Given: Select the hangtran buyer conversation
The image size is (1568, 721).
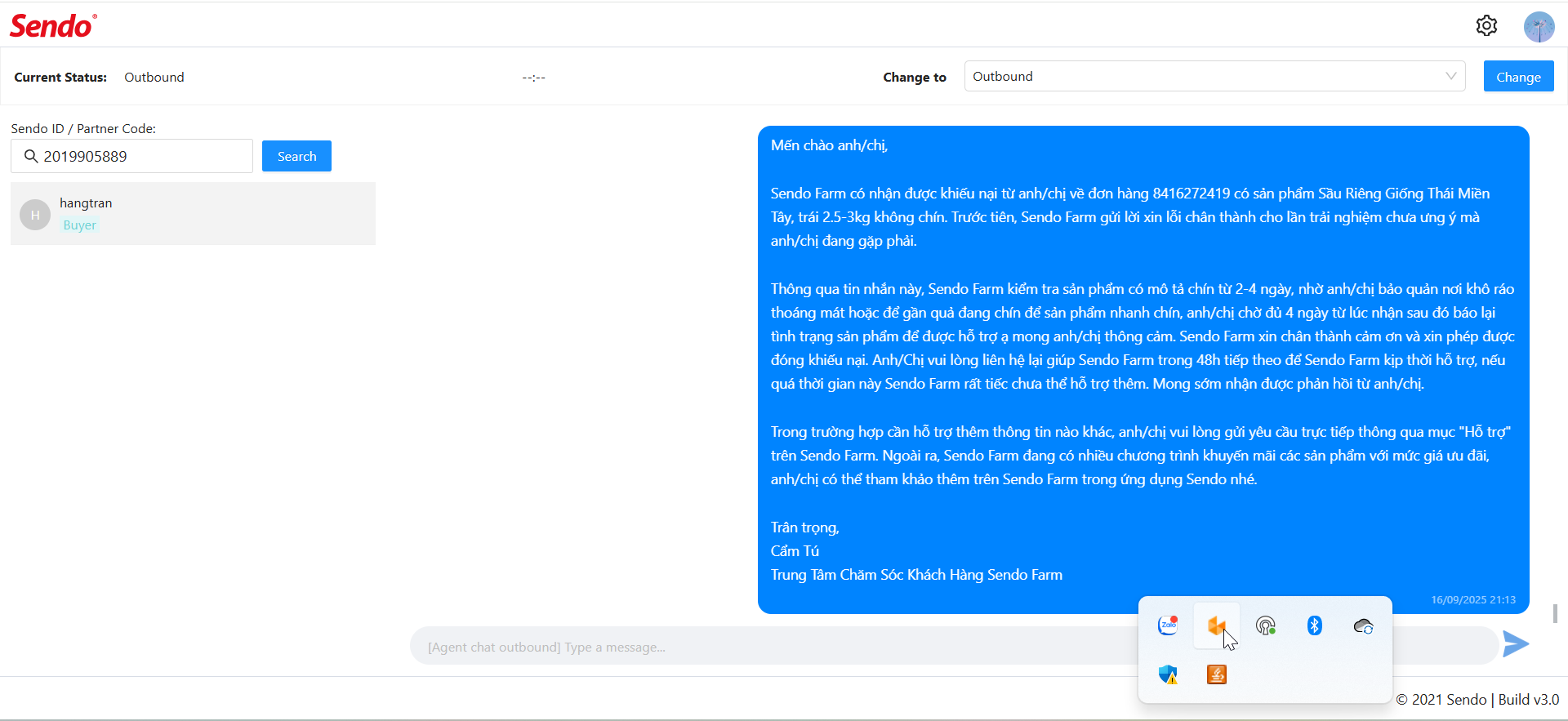Looking at the screenshot, I should tap(193, 213).
